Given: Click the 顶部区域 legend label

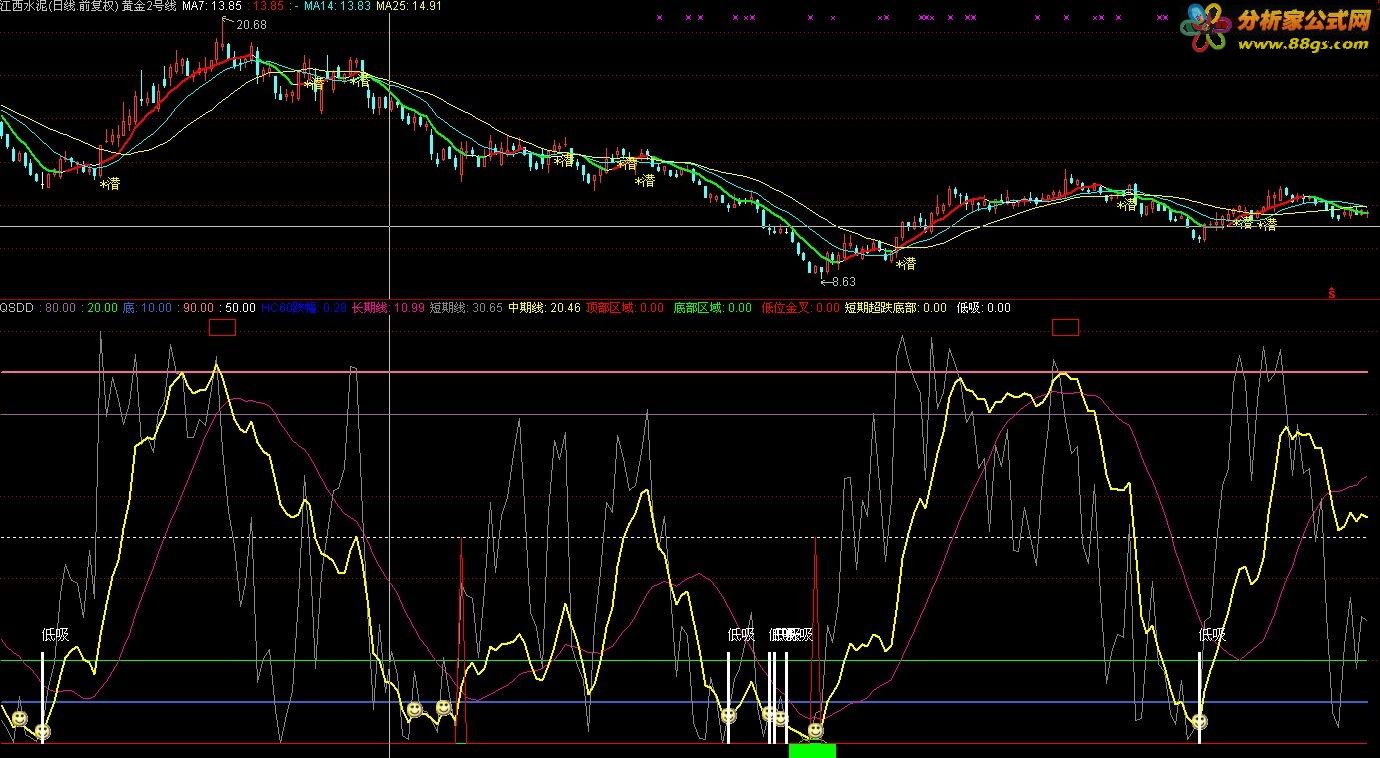Looking at the screenshot, I should 609,308.
